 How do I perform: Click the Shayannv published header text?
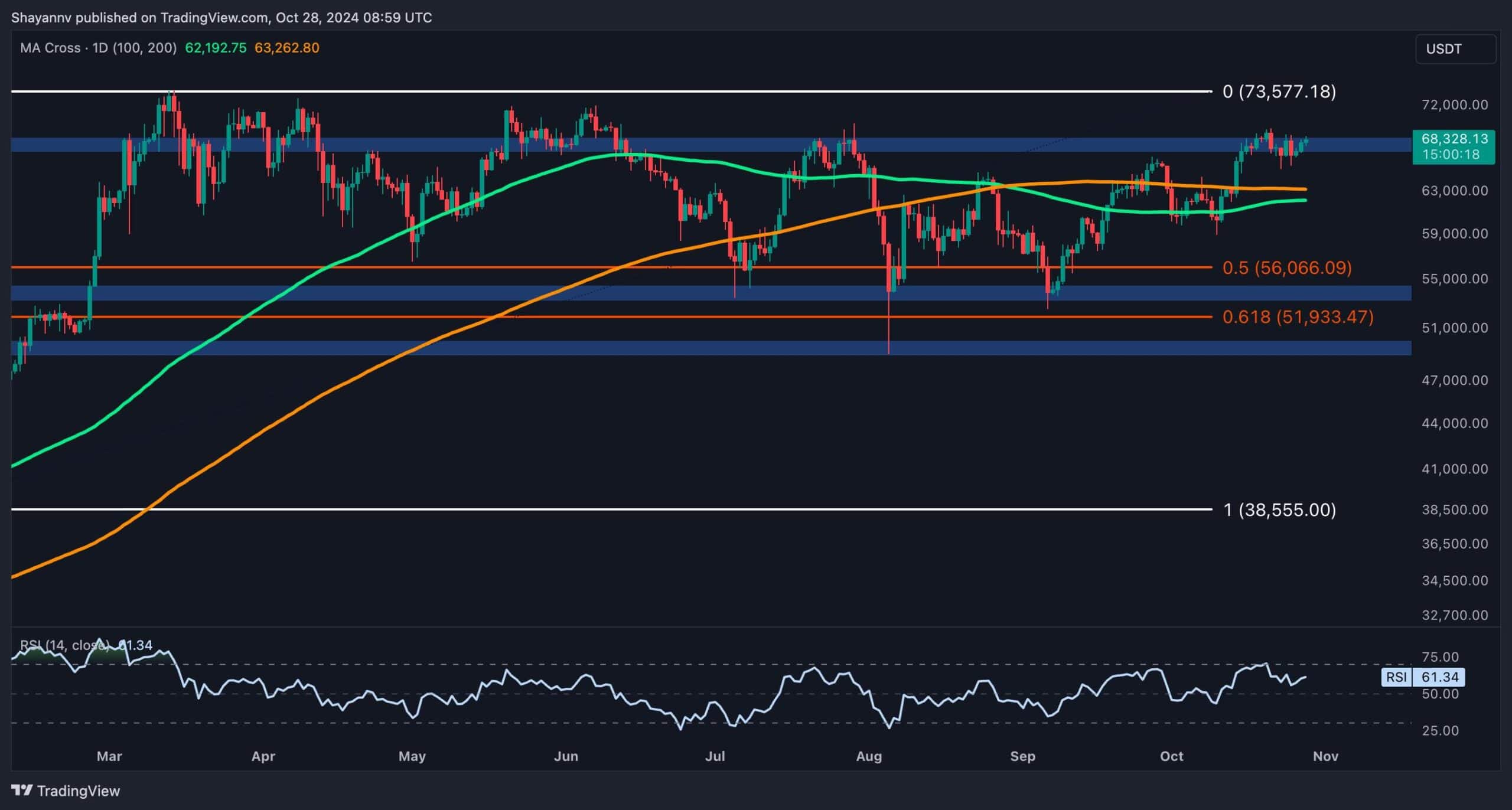click(221, 18)
